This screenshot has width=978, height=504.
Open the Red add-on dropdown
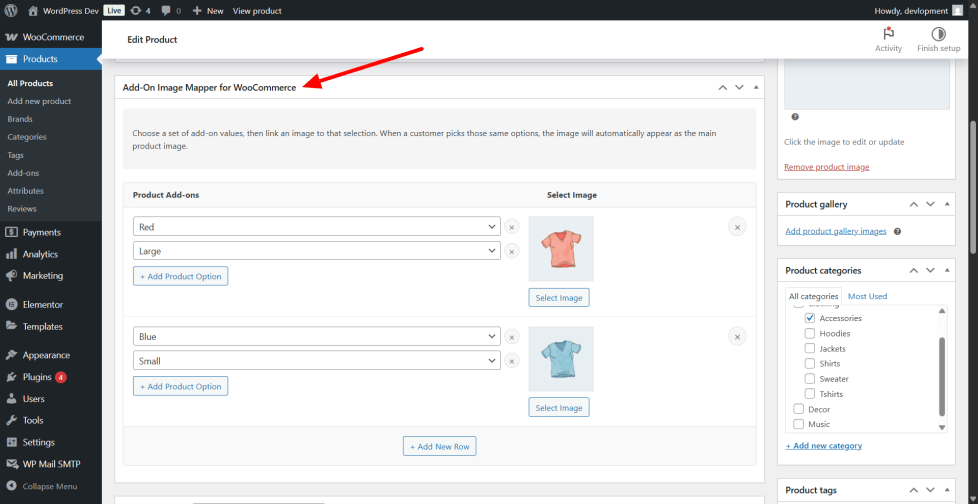coord(317,227)
